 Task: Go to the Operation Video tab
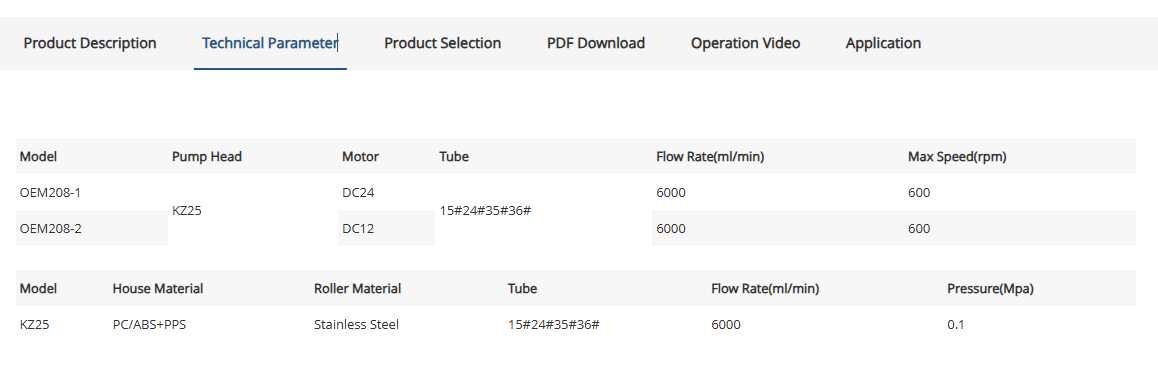click(745, 43)
